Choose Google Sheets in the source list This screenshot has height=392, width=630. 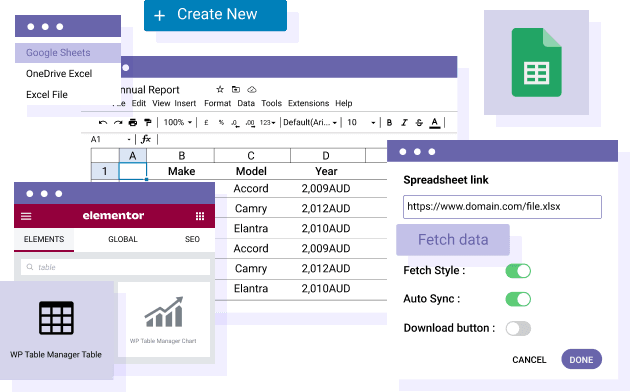tap(68, 53)
